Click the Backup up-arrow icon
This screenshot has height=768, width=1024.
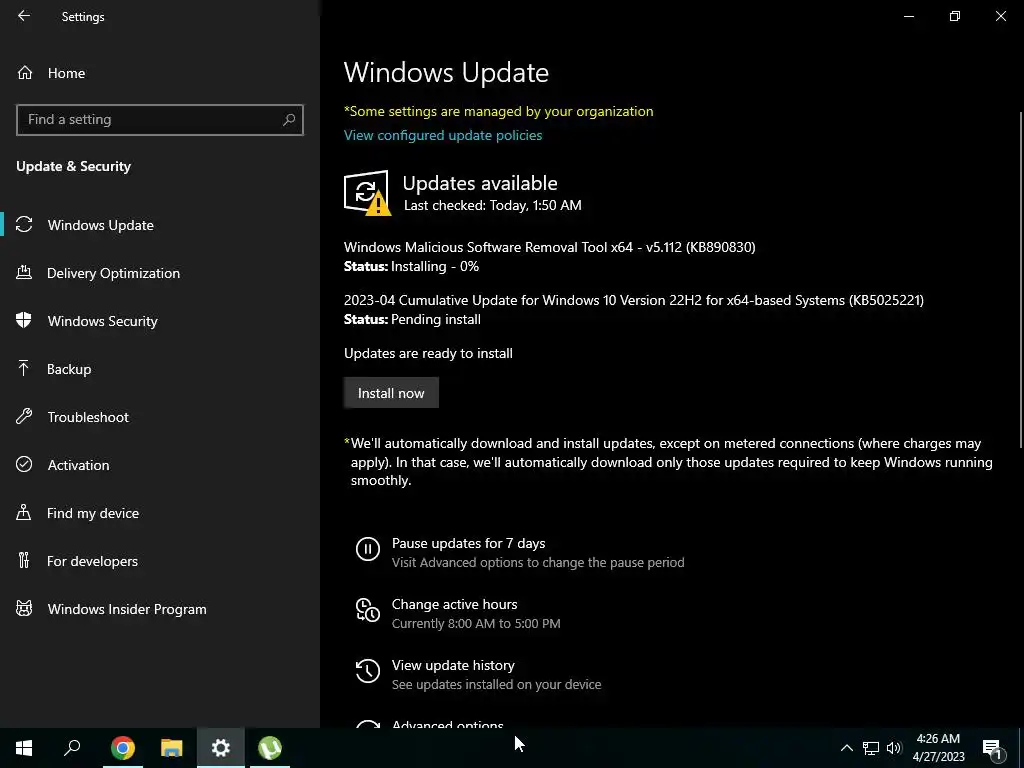24,368
